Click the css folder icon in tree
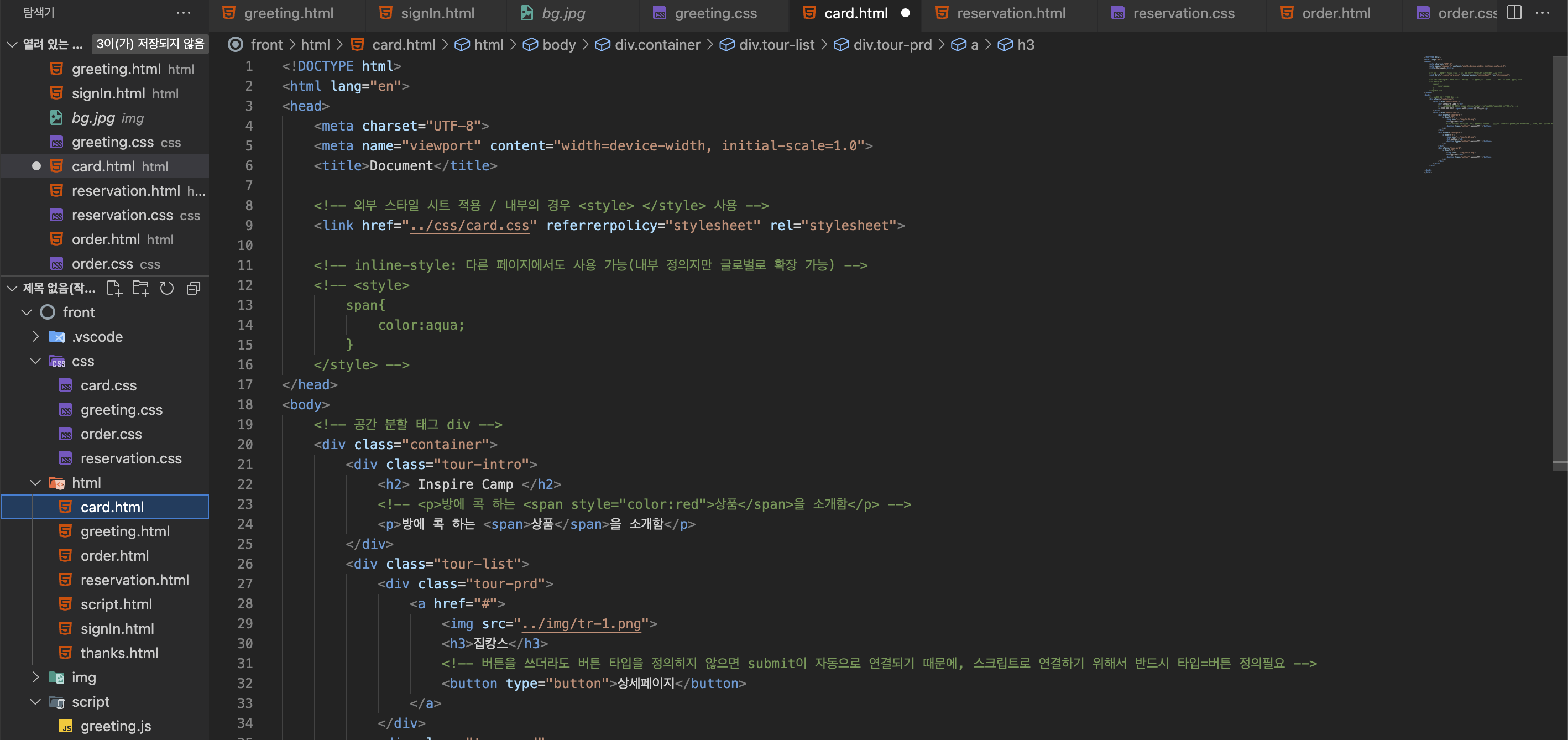The width and height of the screenshot is (1568, 740). click(x=56, y=361)
